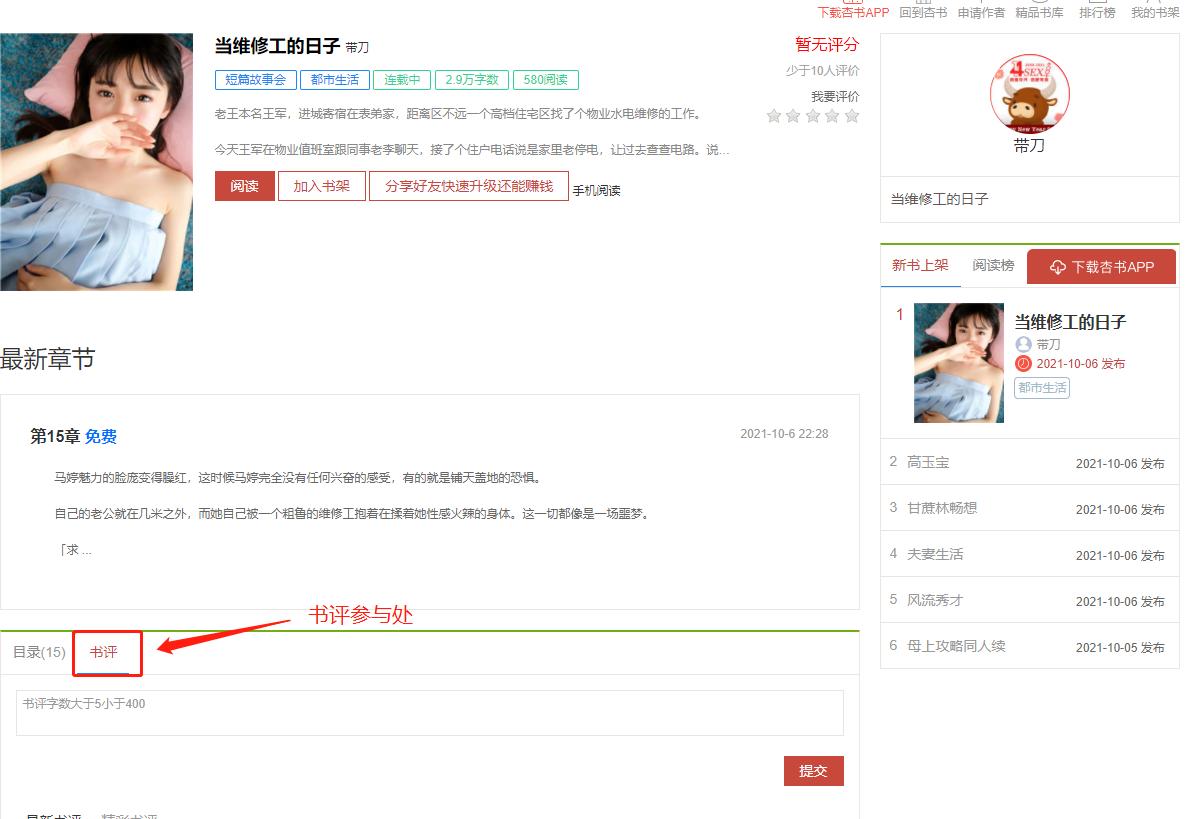The width and height of the screenshot is (1194, 819).
Task: Open the 第15章 chapter title
Action: [55, 436]
